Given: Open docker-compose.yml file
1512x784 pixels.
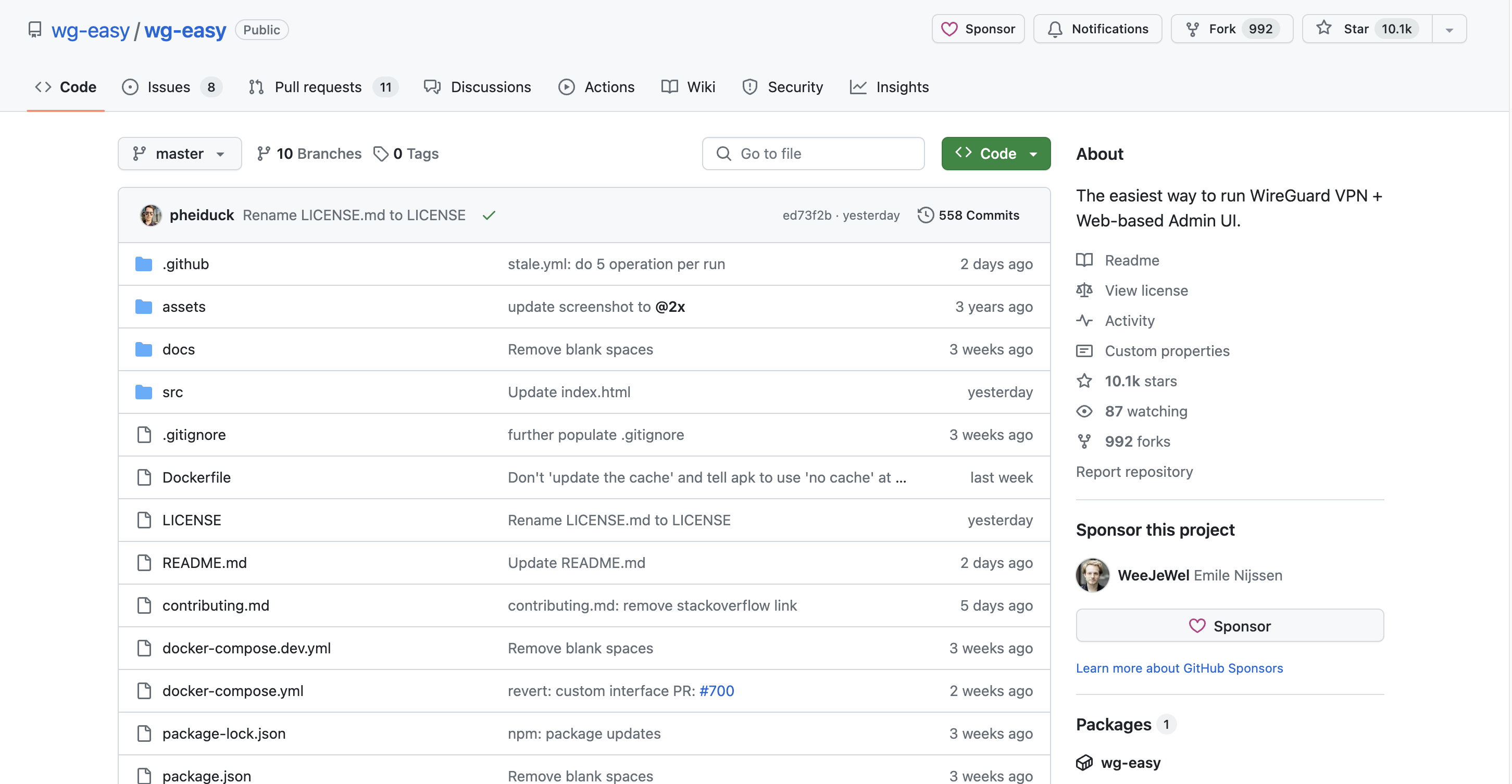Looking at the screenshot, I should [x=232, y=691].
